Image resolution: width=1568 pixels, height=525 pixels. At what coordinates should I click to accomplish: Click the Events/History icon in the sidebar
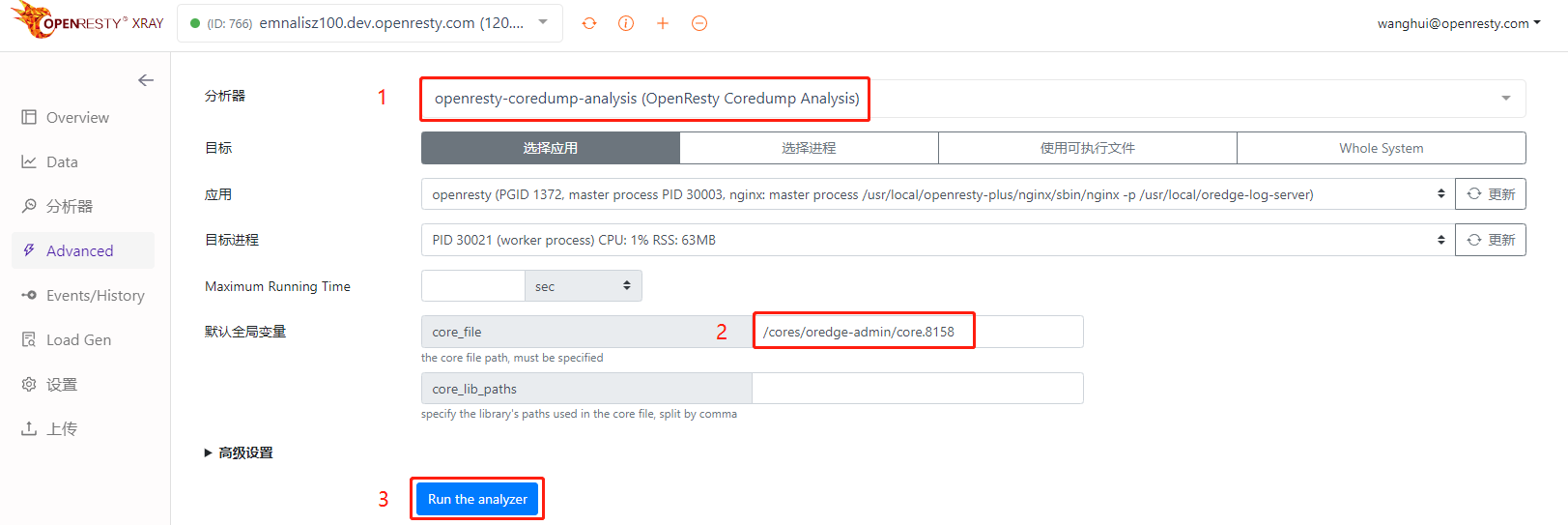[29, 295]
